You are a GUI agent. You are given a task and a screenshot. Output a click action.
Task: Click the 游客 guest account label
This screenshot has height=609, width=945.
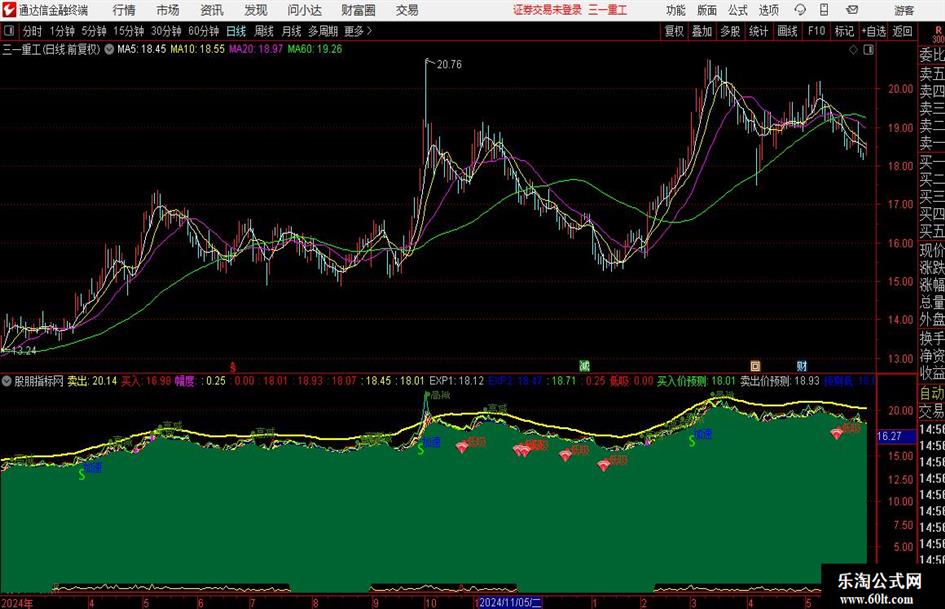pyautogui.click(x=904, y=10)
